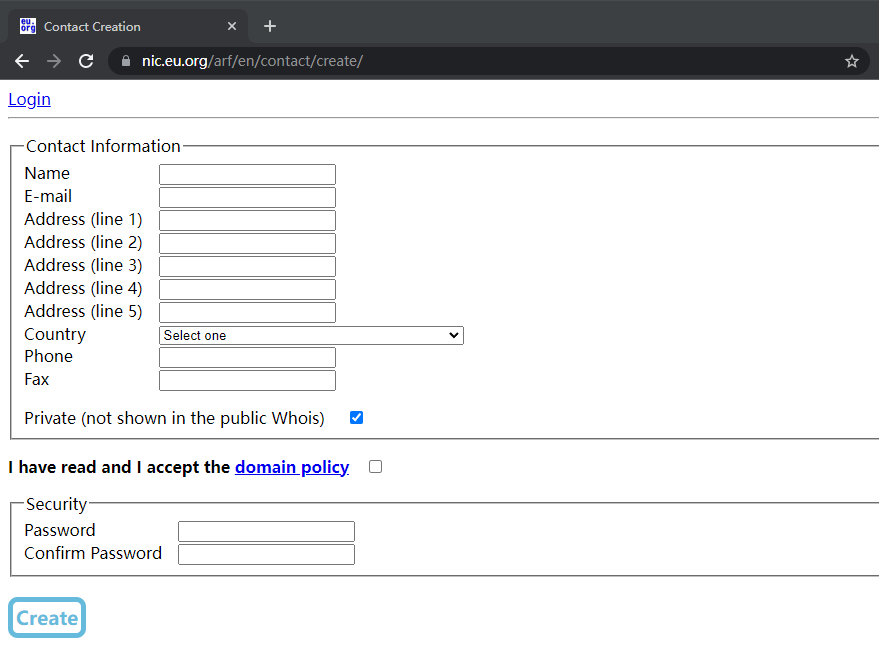Bookmark this page with star icon

click(x=852, y=61)
